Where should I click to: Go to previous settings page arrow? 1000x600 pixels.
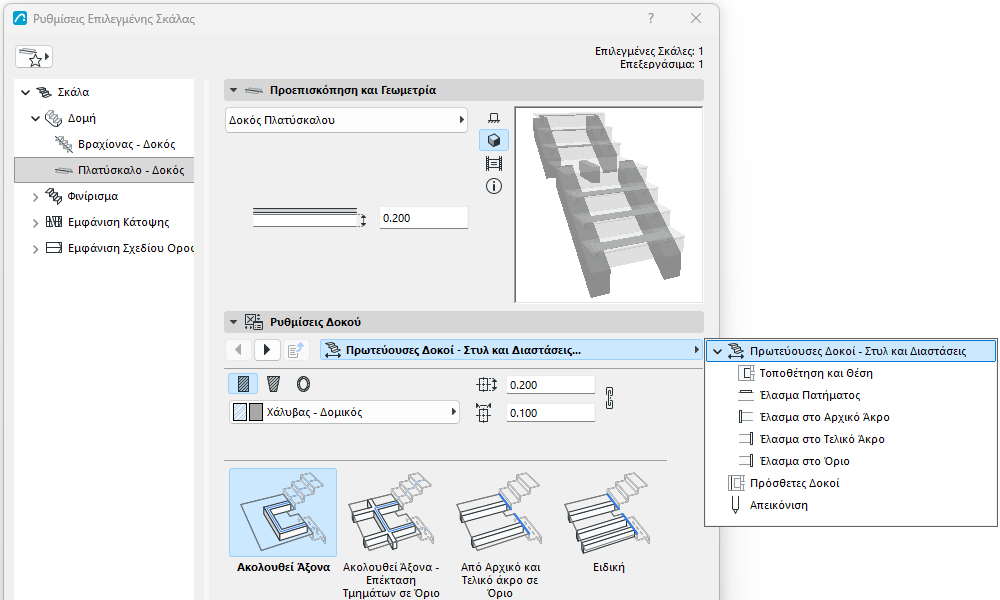(239, 349)
